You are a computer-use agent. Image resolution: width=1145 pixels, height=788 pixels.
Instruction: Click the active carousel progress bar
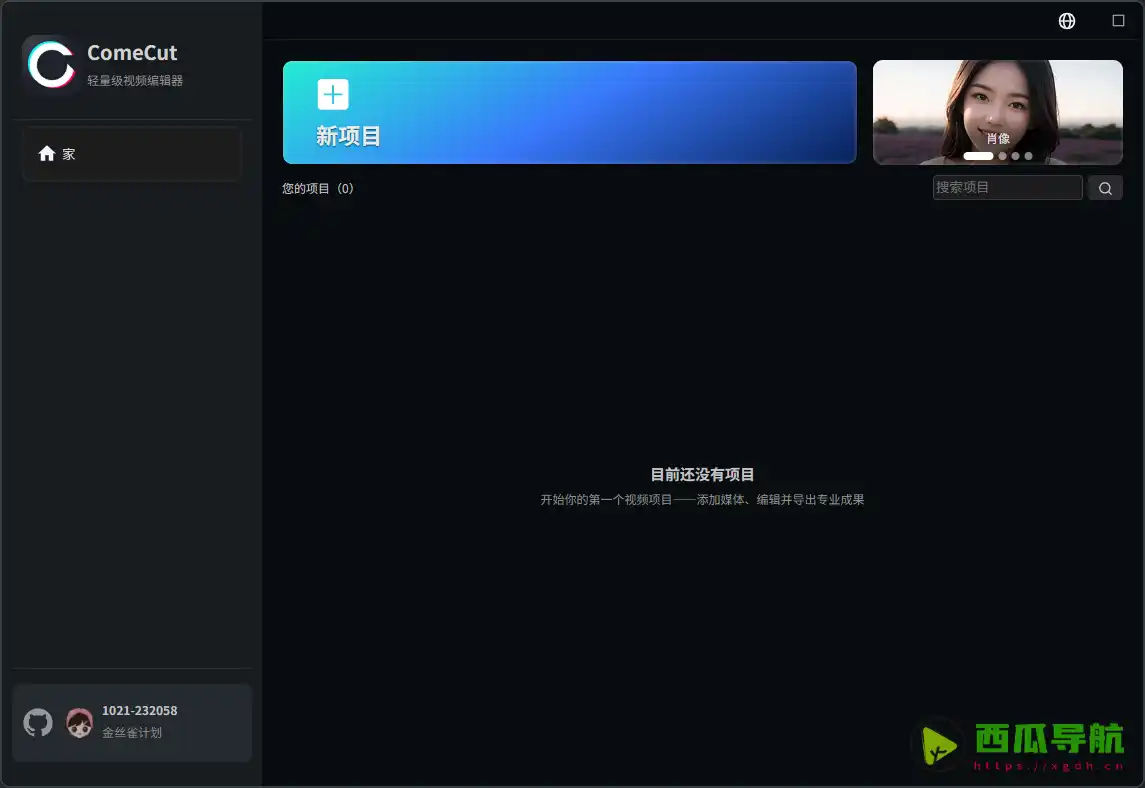click(x=978, y=156)
